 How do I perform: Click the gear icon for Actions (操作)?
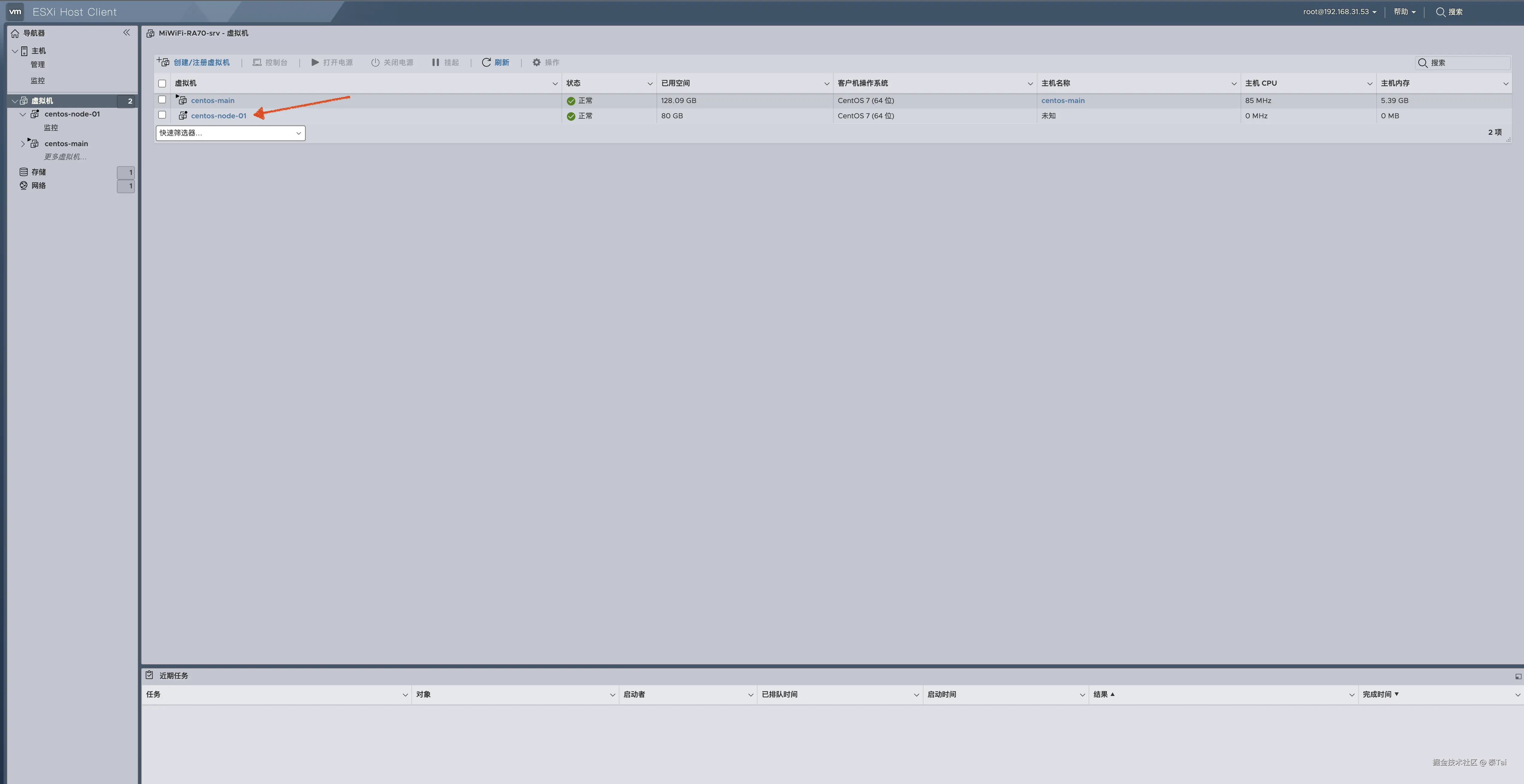(x=537, y=62)
